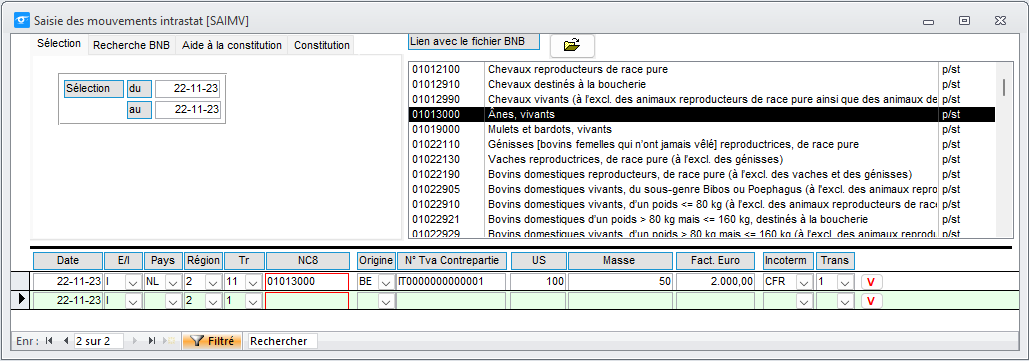Click the red V in second row
The image size is (1029, 361).
tap(872, 301)
